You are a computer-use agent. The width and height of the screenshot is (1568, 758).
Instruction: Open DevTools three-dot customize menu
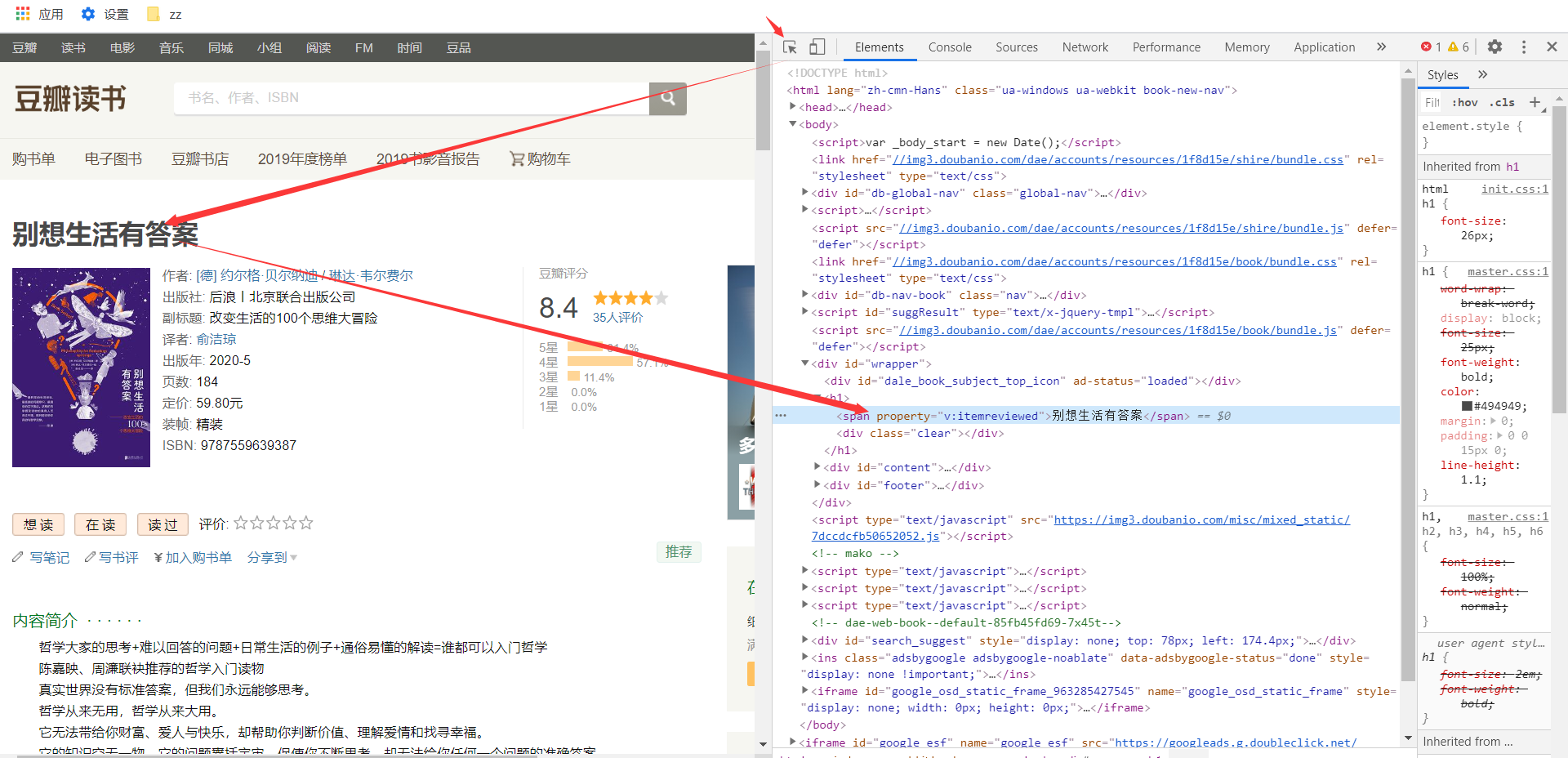tap(1524, 47)
